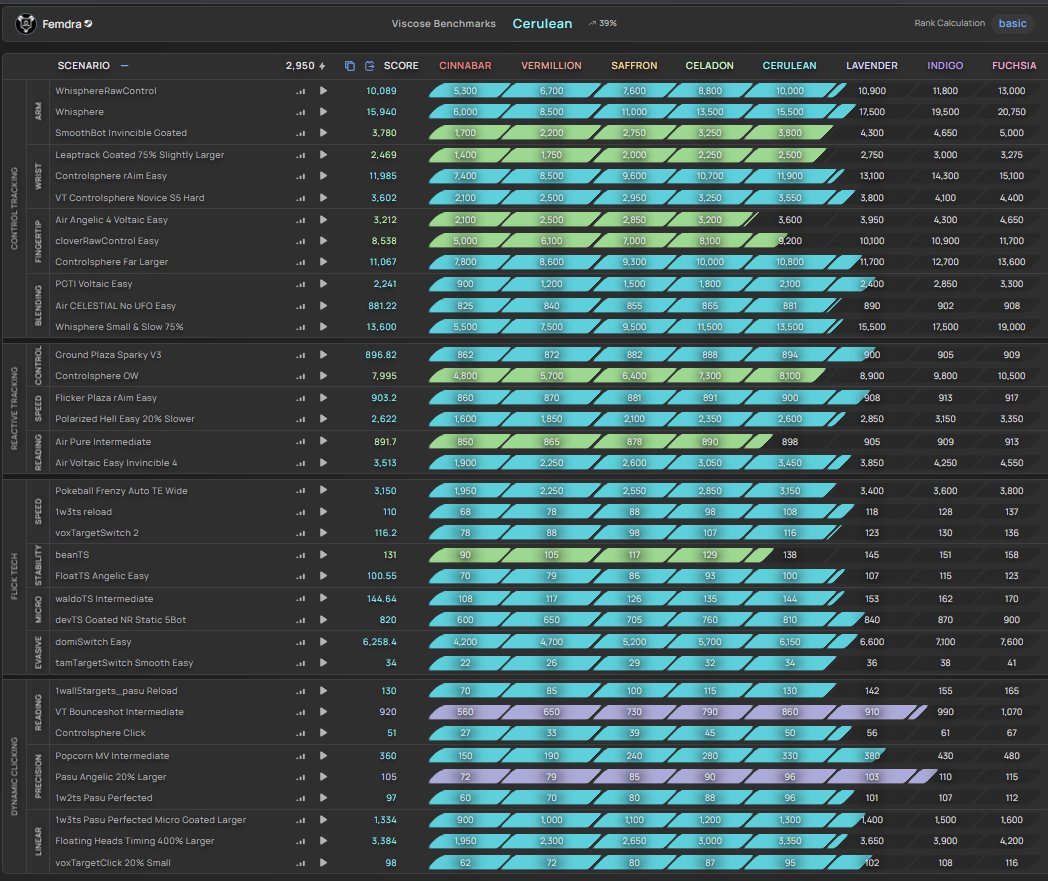Open stats chart for Whisphere
Image resolution: width=1048 pixels, height=881 pixels.
pos(301,112)
